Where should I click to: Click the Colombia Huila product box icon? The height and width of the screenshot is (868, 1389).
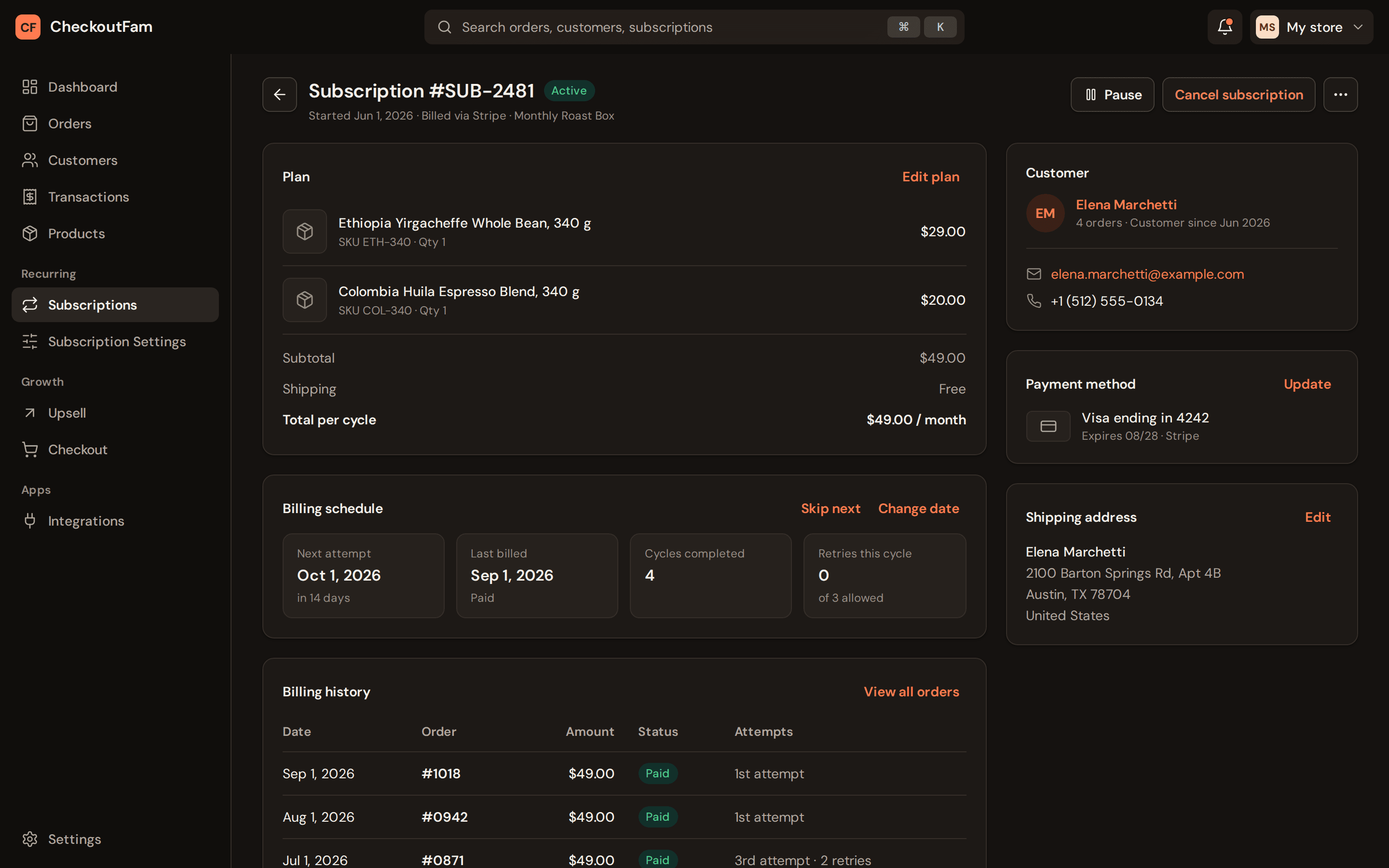coord(305,299)
